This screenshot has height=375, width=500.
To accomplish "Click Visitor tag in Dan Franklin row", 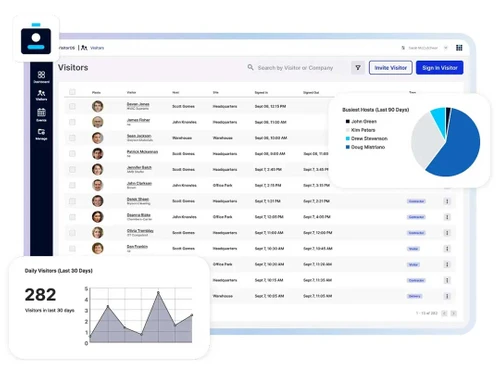I will click(x=413, y=249).
